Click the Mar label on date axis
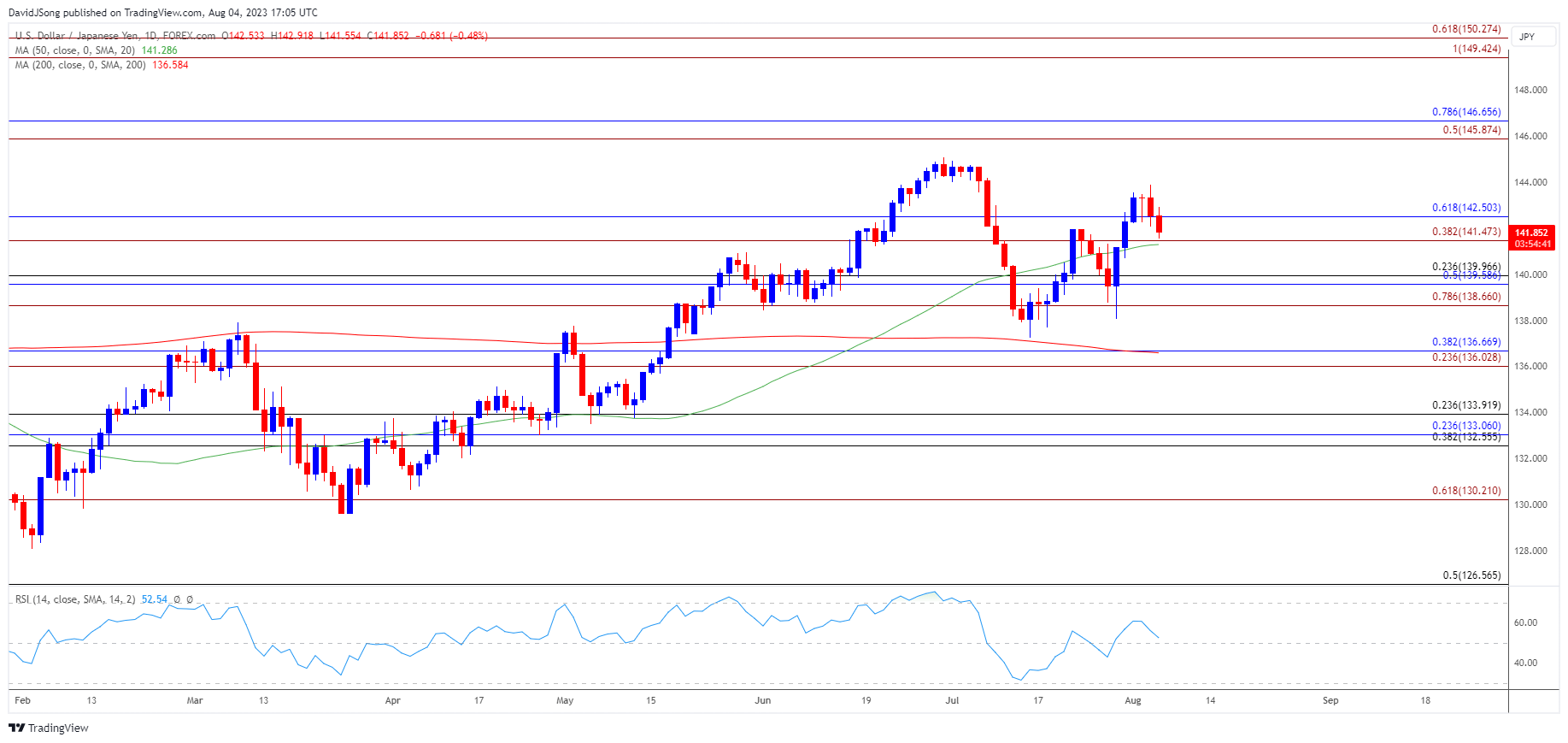Image resolution: width=1568 pixels, height=743 pixels. point(195,700)
